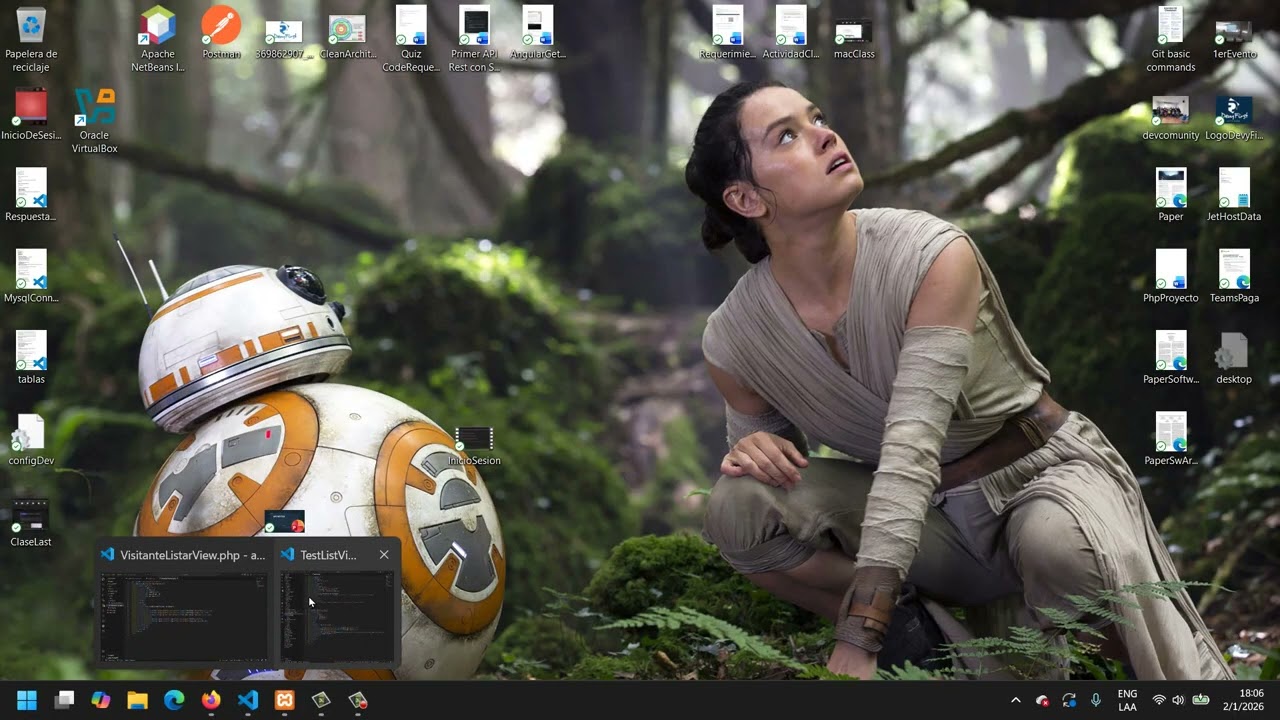Click the taskbar app icon left of red-badged one

tap(321, 700)
